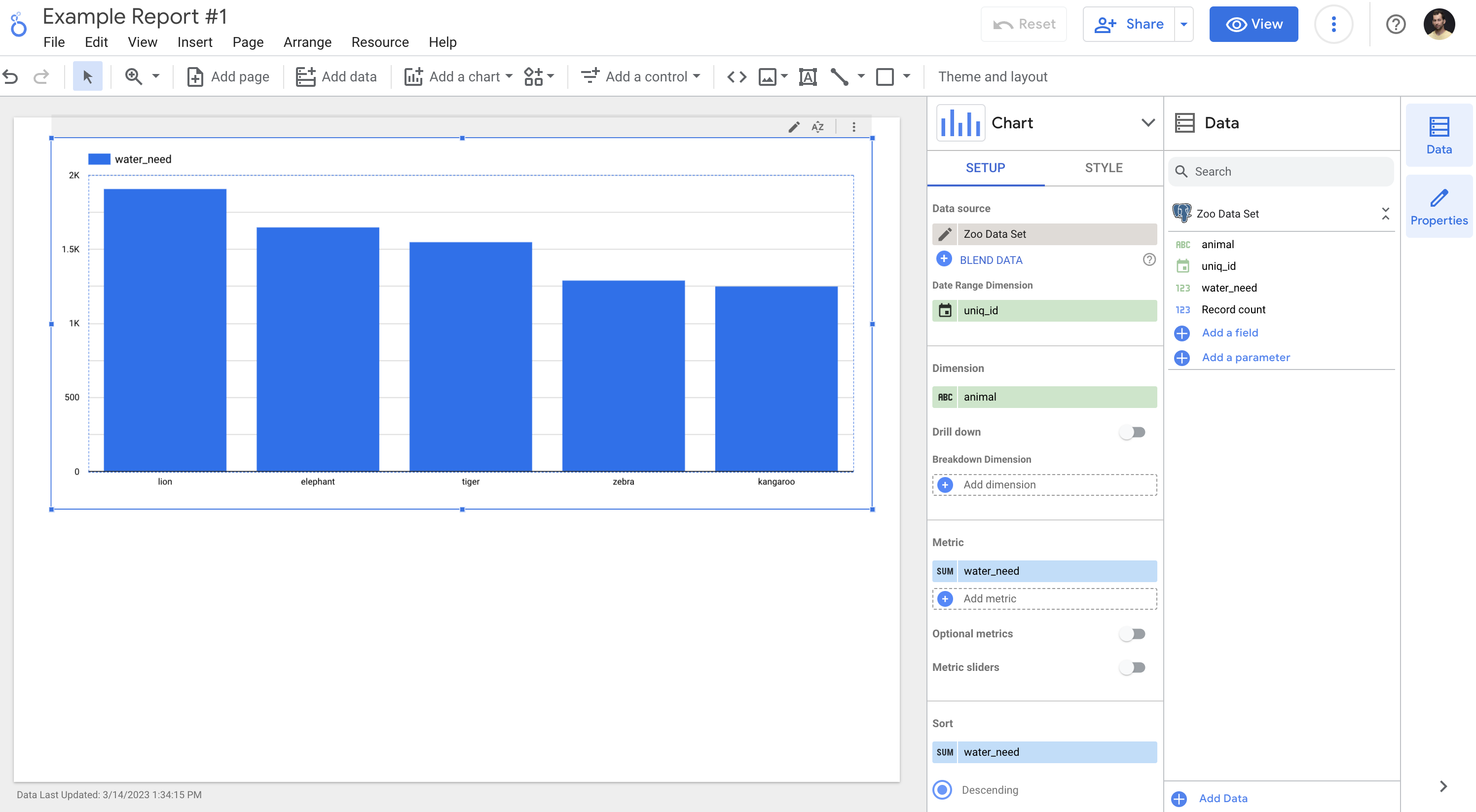Edit Zoo Data Set data source pencil

(x=945, y=234)
